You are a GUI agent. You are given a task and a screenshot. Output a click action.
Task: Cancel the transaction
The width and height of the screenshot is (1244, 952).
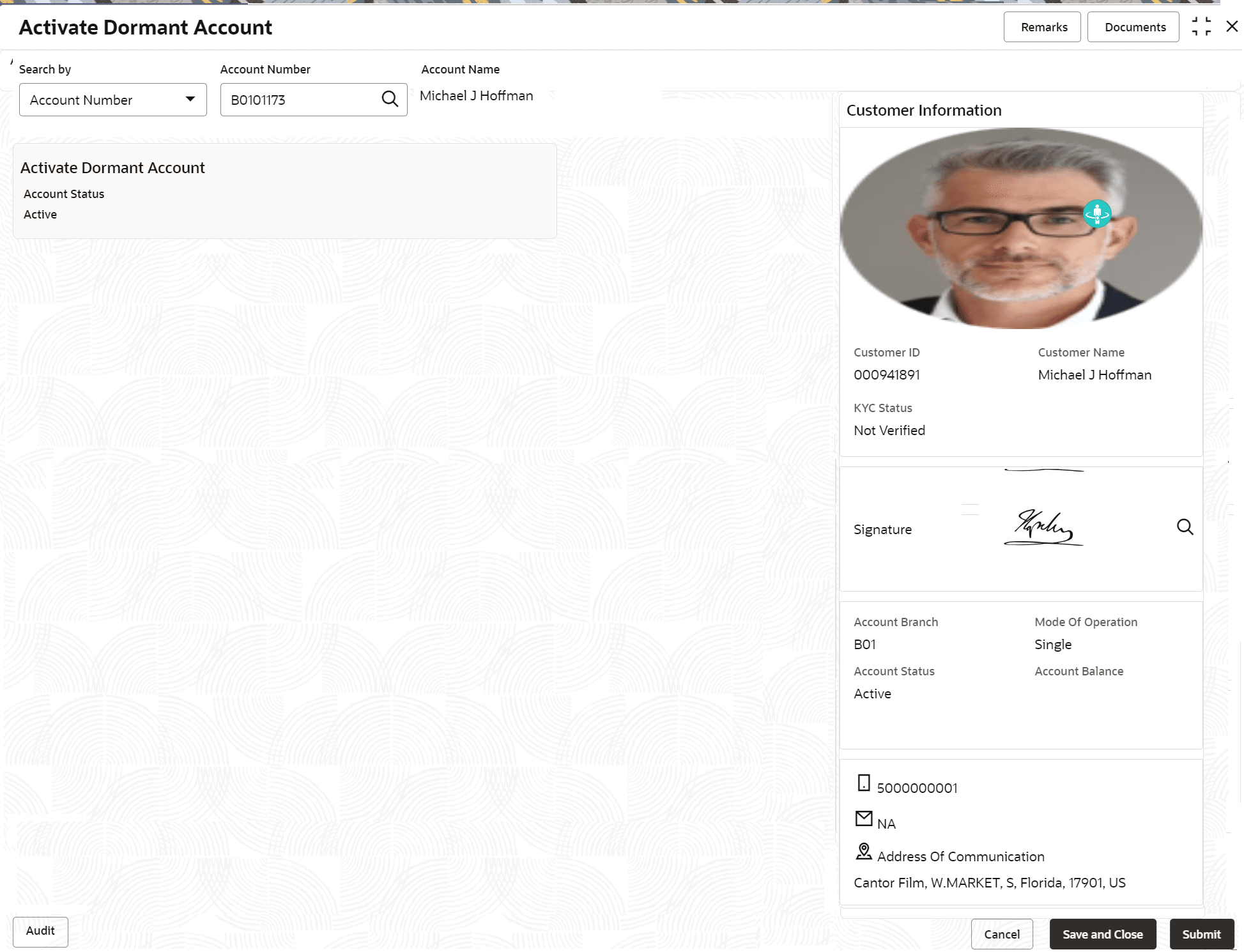1001,934
